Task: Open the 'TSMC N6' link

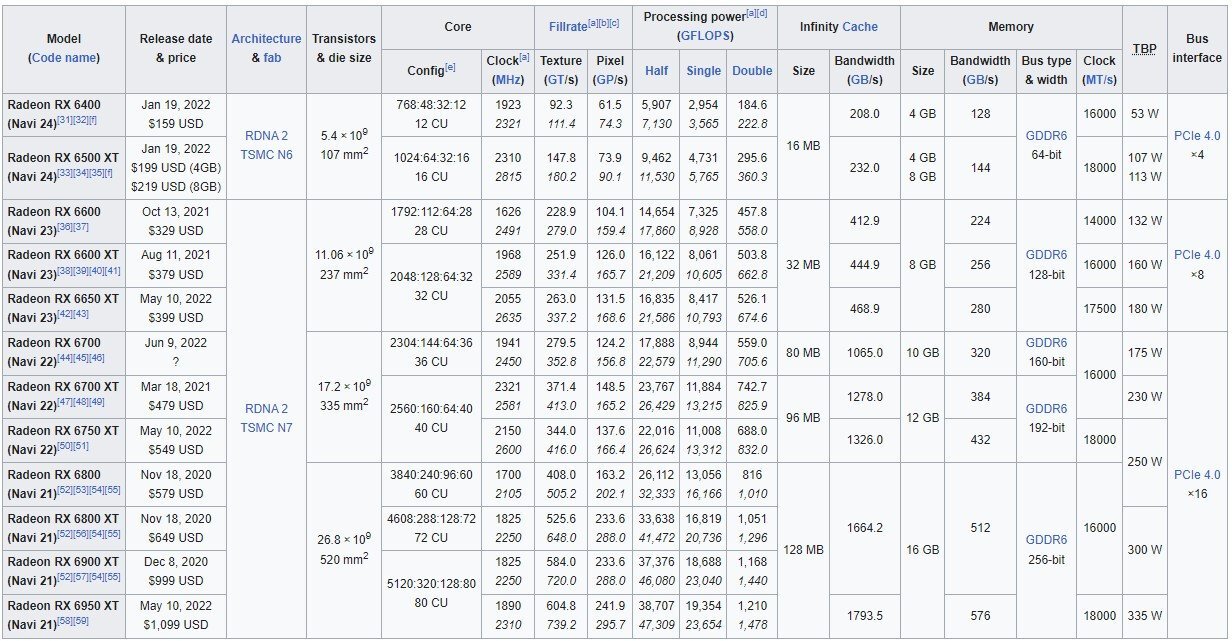Action: tap(266, 157)
